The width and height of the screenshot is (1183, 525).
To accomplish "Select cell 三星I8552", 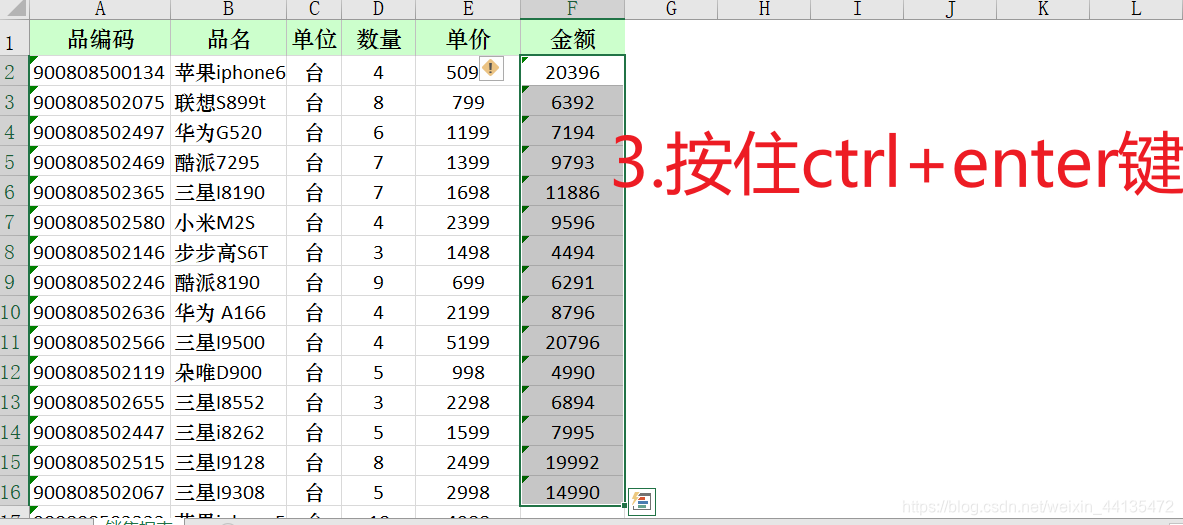I will tap(229, 402).
